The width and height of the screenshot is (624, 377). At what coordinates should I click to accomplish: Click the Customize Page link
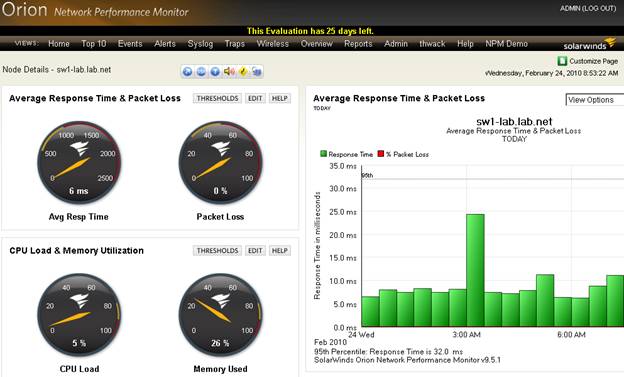(593, 61)
